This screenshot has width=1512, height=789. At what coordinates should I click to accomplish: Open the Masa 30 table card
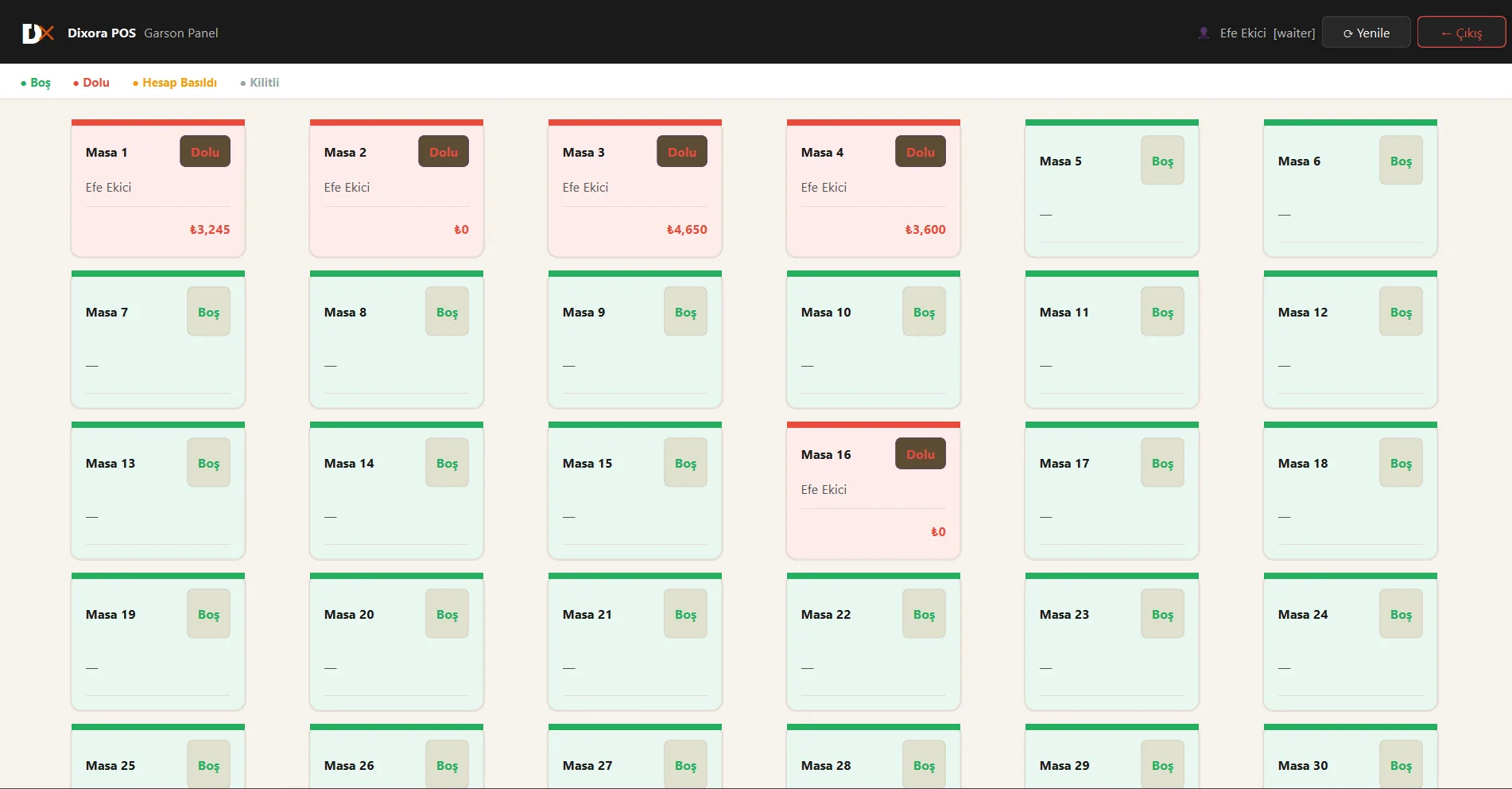click(x=1351, y=756)
